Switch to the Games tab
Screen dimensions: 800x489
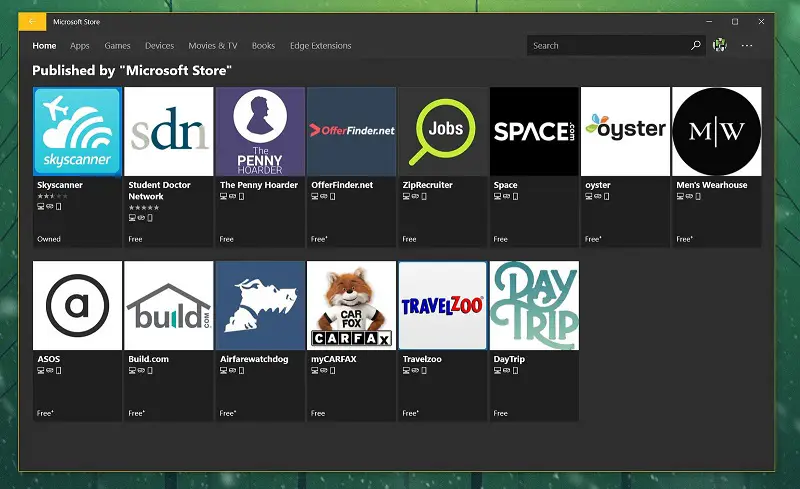click(x=117, y=45)
